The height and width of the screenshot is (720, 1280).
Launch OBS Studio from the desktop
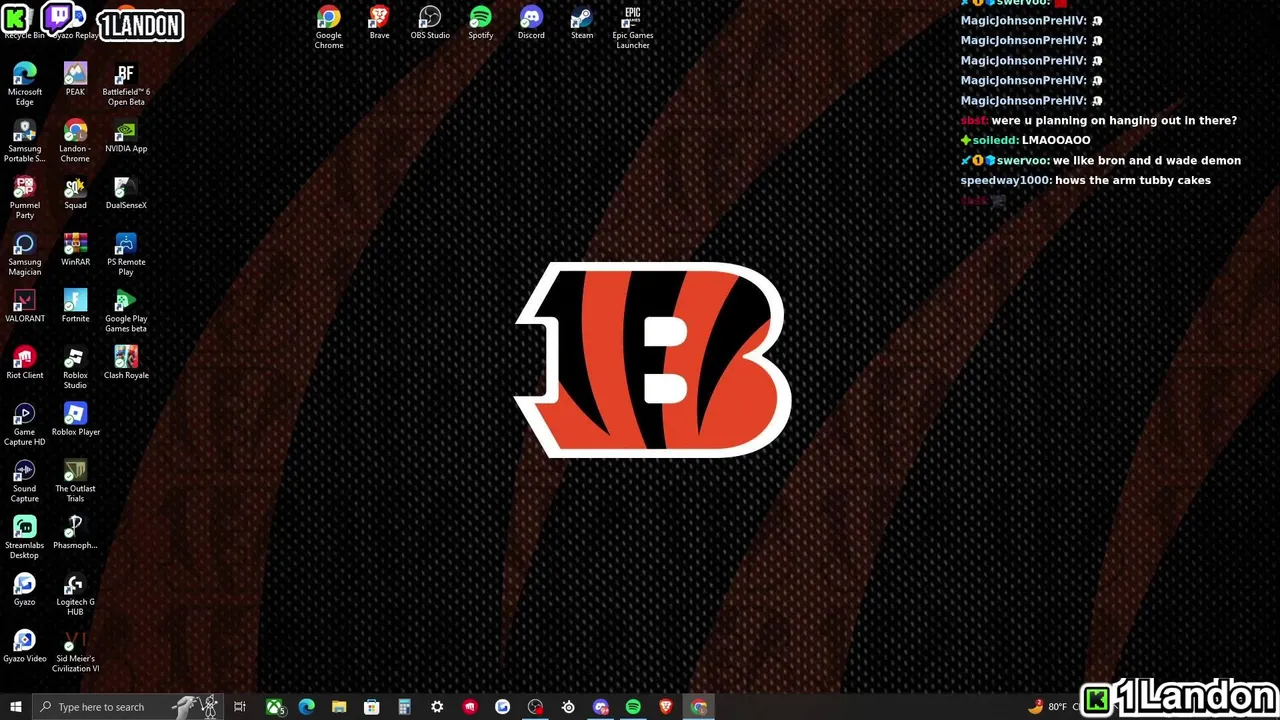pyautogui.click(x=430, y=23)
